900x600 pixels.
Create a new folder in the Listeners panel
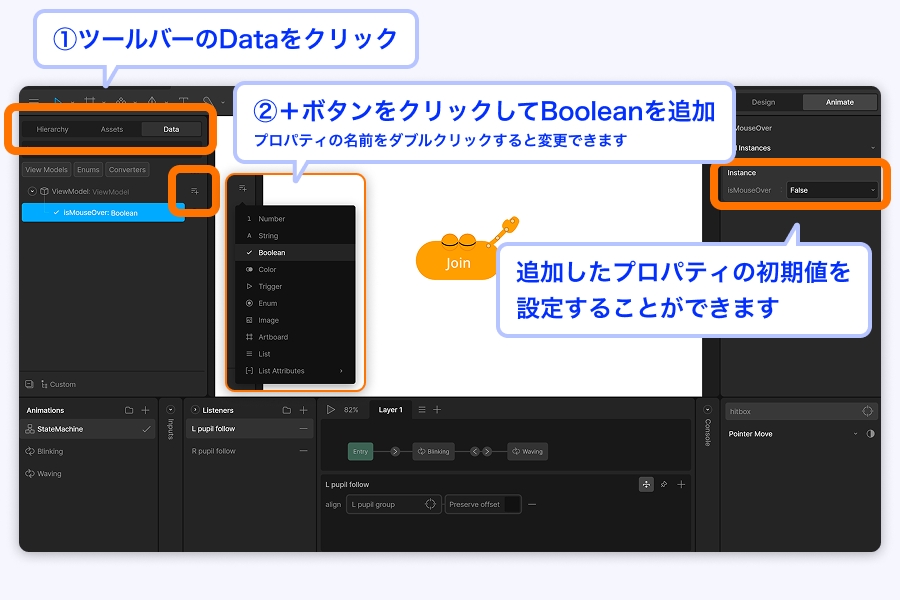click(x=286, y=410)
